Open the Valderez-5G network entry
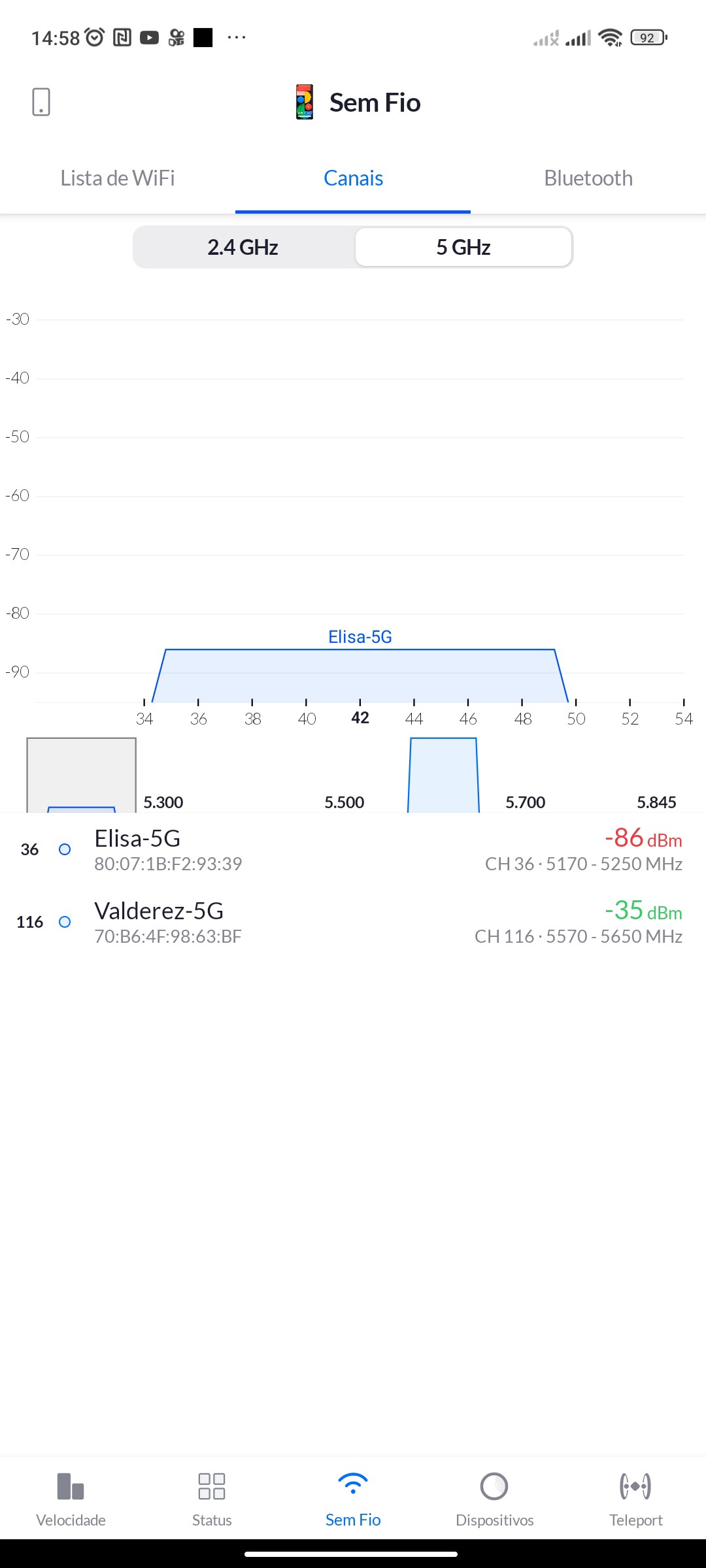This screenshot has height=1568, width=706. pyautogui.click(x=353, y=922)
